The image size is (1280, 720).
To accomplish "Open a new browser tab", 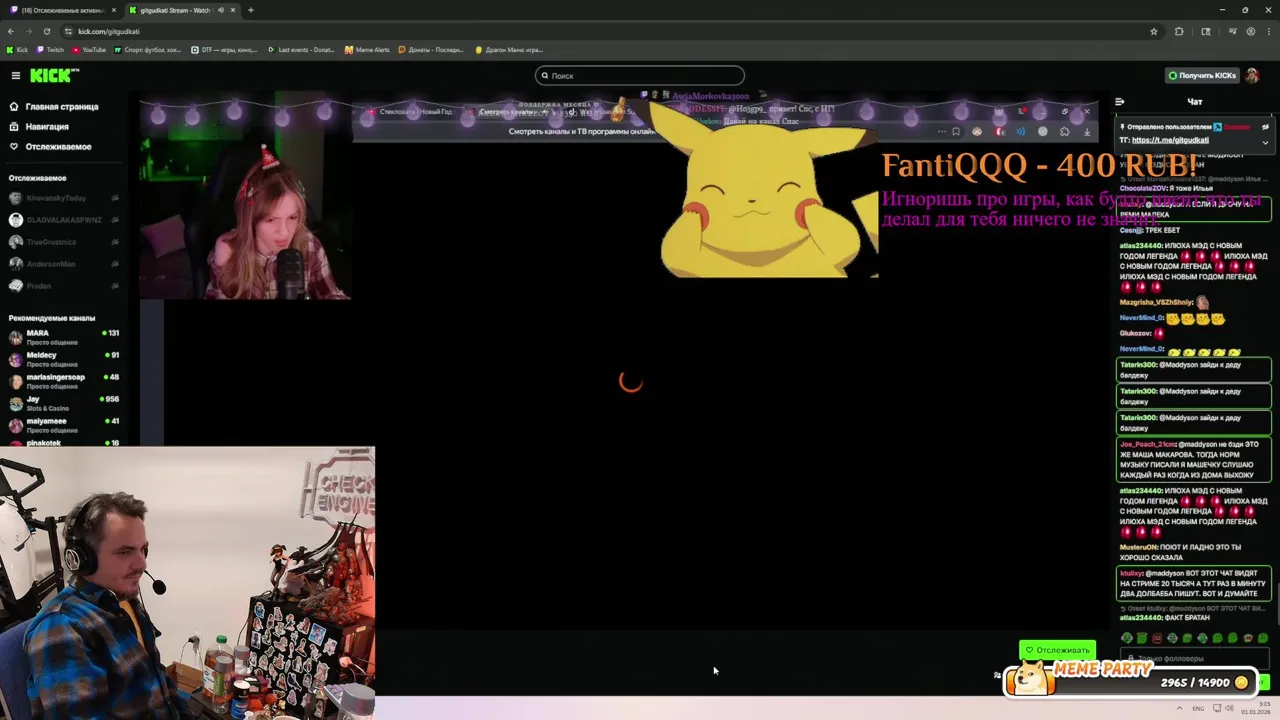I will pos(250,10).
